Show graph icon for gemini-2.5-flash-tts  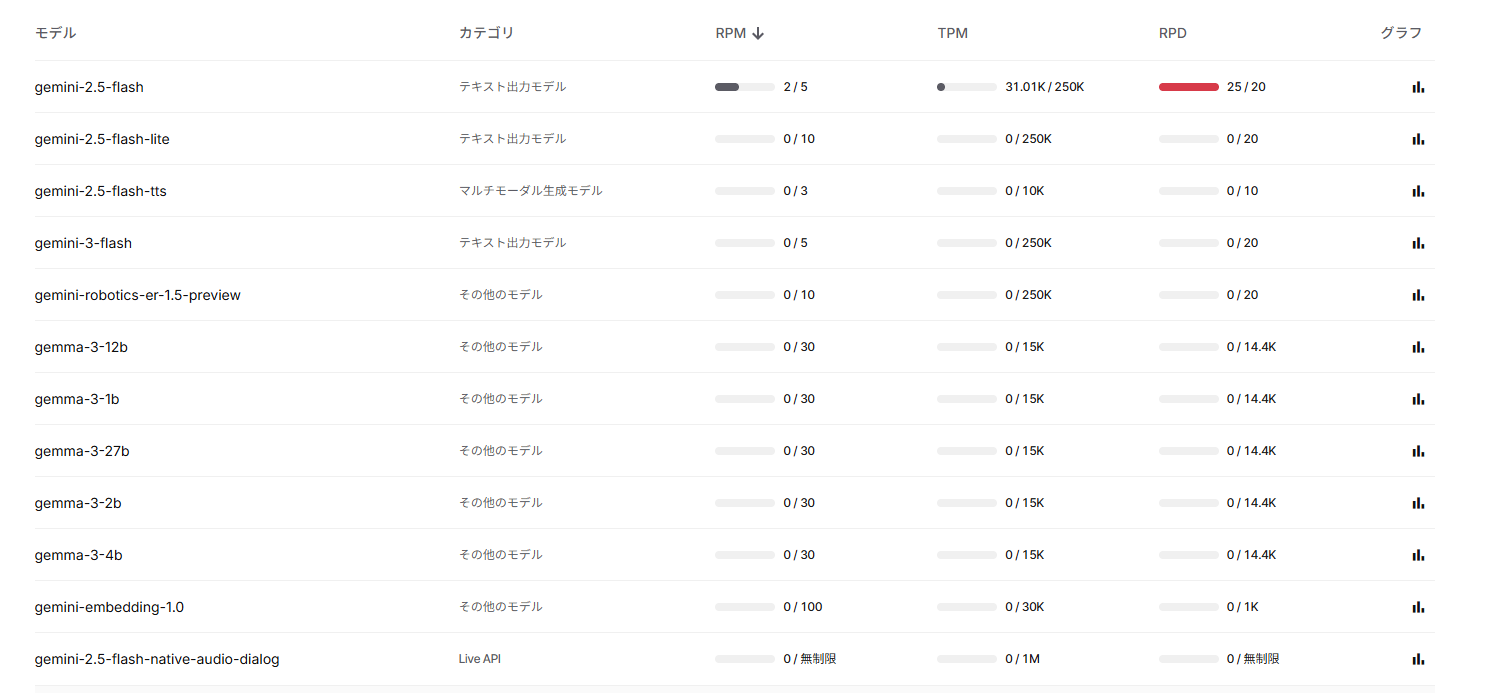1418,191
